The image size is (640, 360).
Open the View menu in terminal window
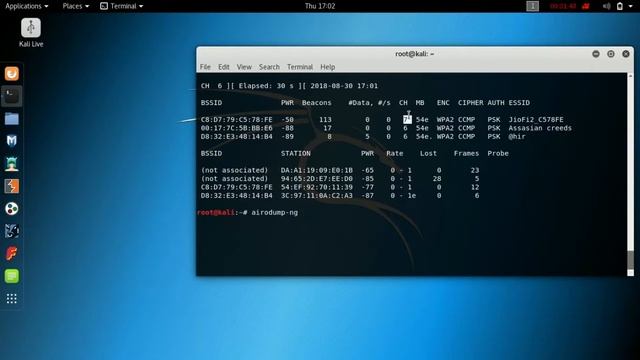point(244,67)
